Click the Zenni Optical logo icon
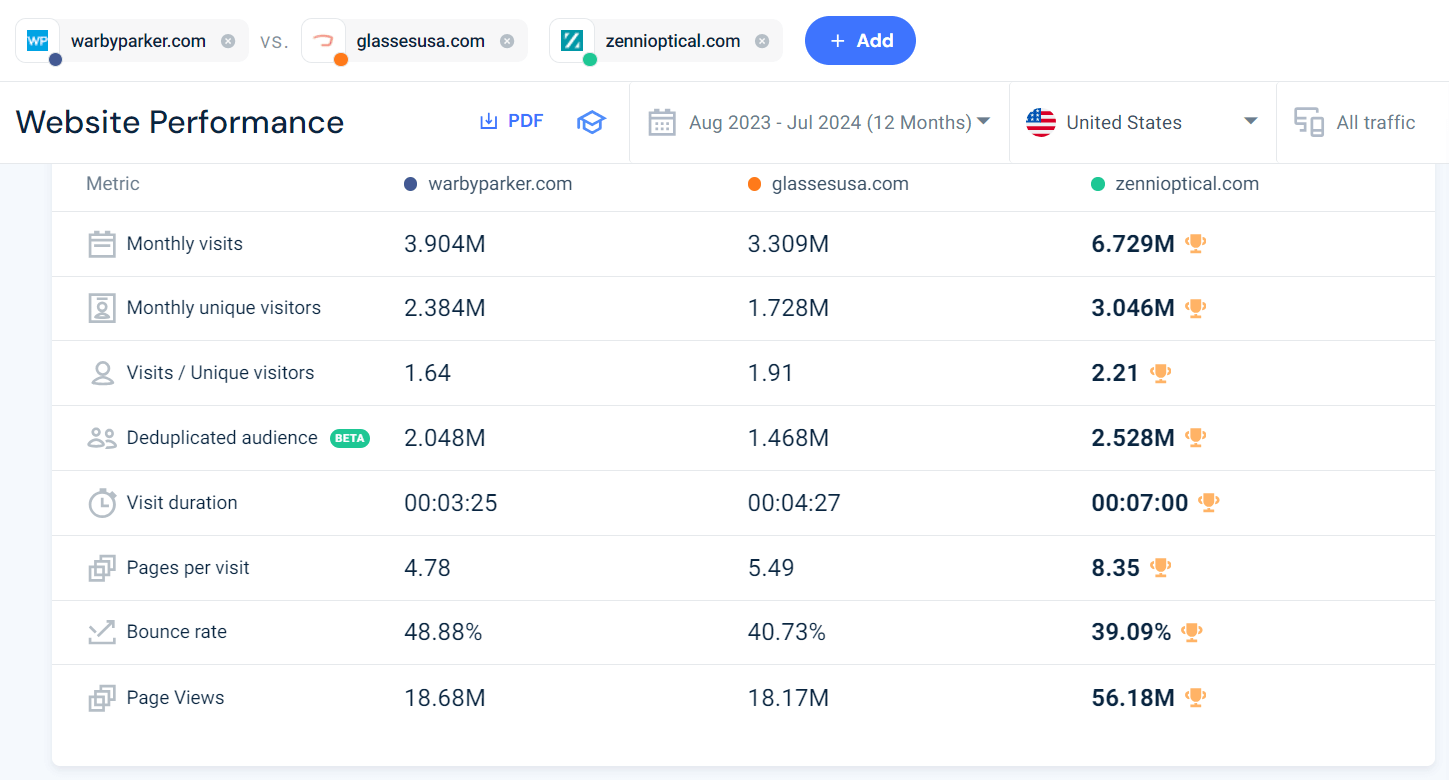The width and height of the screenshot is (1449, 780). pyautogui.click(x=572, y=41)
